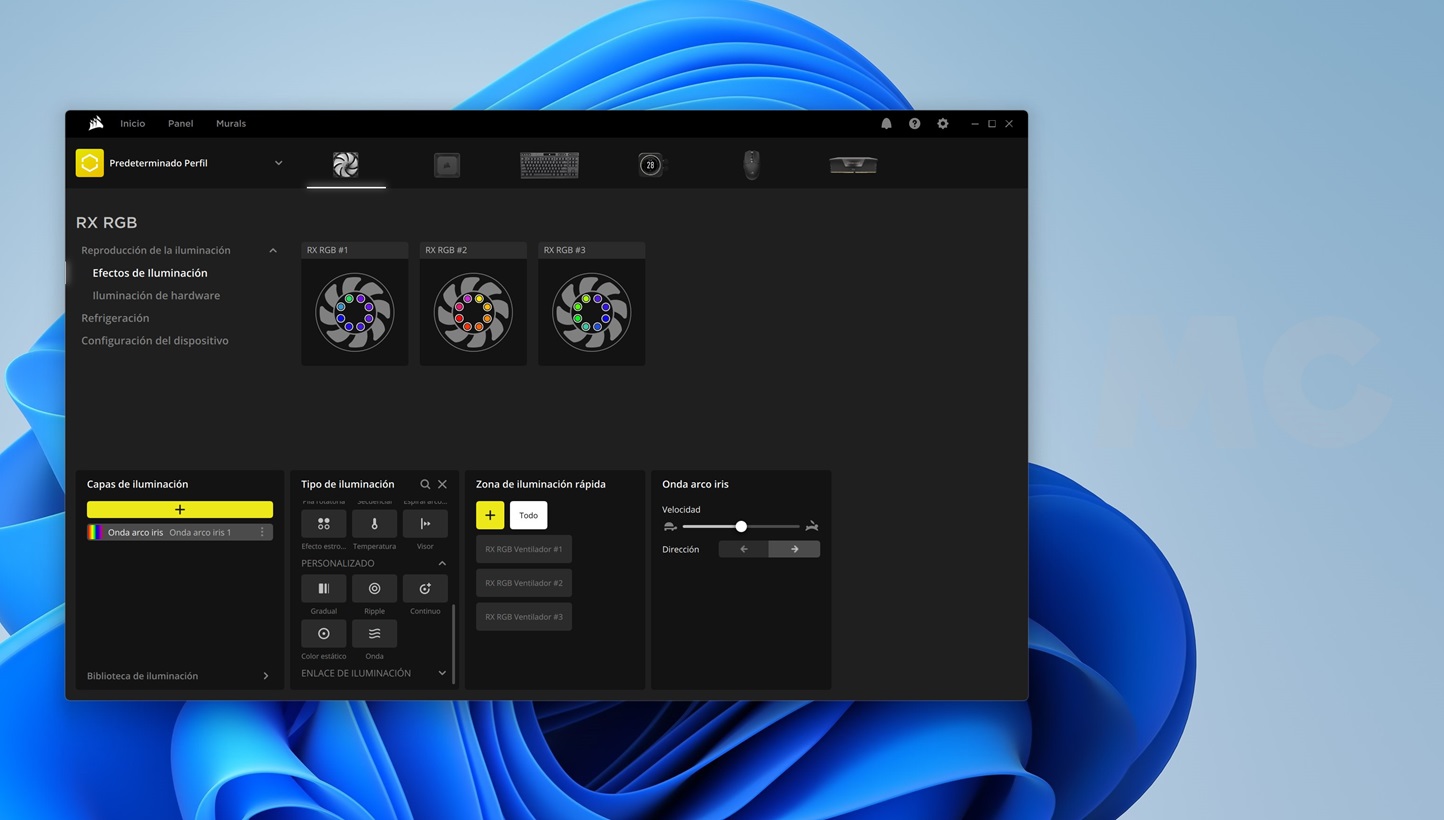Search lighting types with magnifier icon
The height and width of the screenshot is (820, 1444).
pos(425,484)
